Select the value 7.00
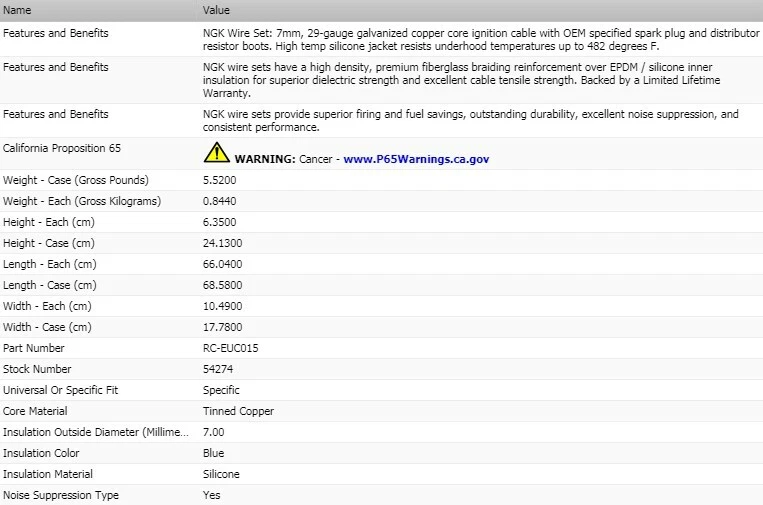The height and width of the screenshot is (505, 763). (214, 432)
